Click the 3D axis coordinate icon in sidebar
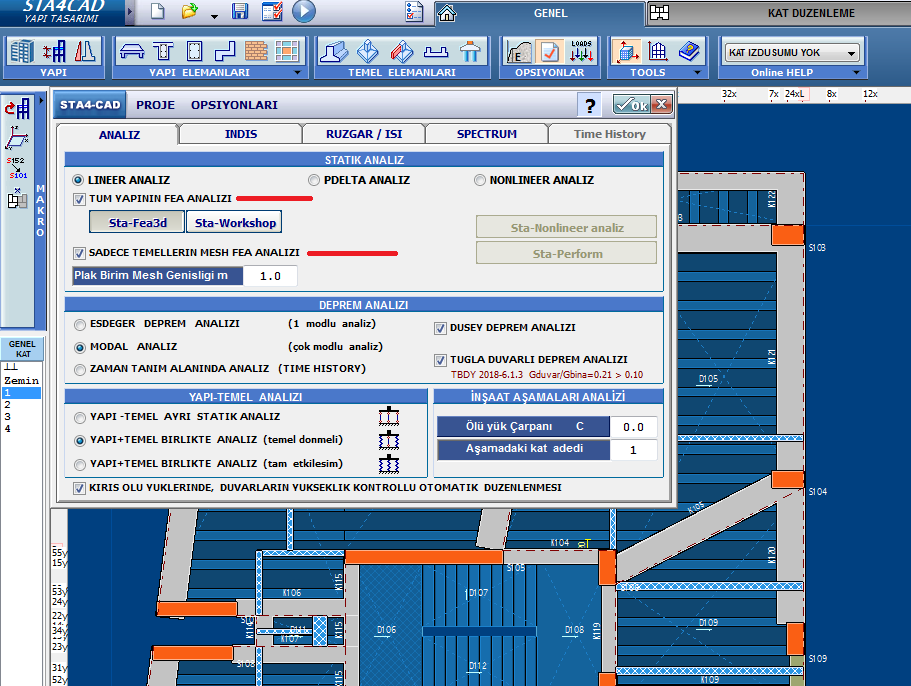 tap(18, 137)
